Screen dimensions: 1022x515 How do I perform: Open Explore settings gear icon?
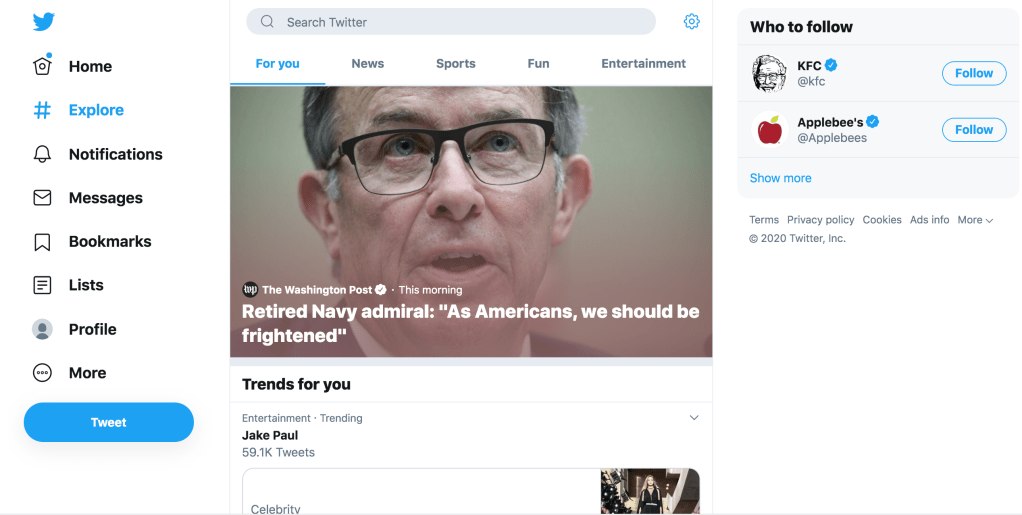pos(691,22)
